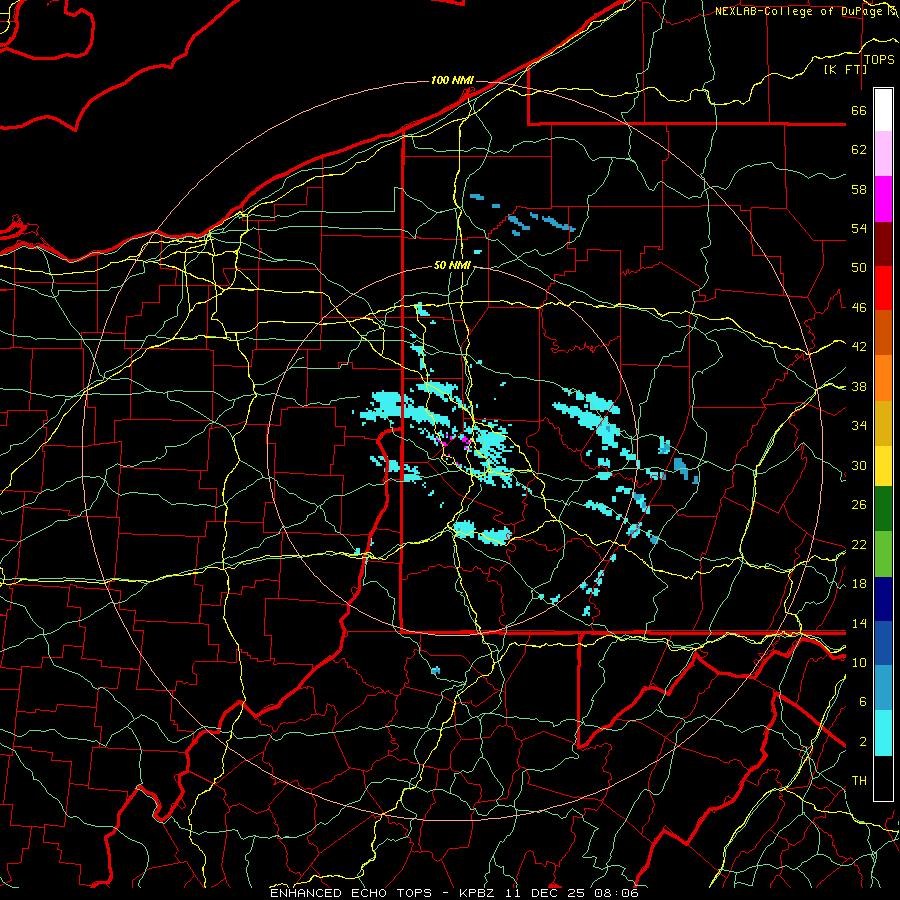Select the light green legend color block
Viewport: 900px width, 900px height.
click(883, 554)
